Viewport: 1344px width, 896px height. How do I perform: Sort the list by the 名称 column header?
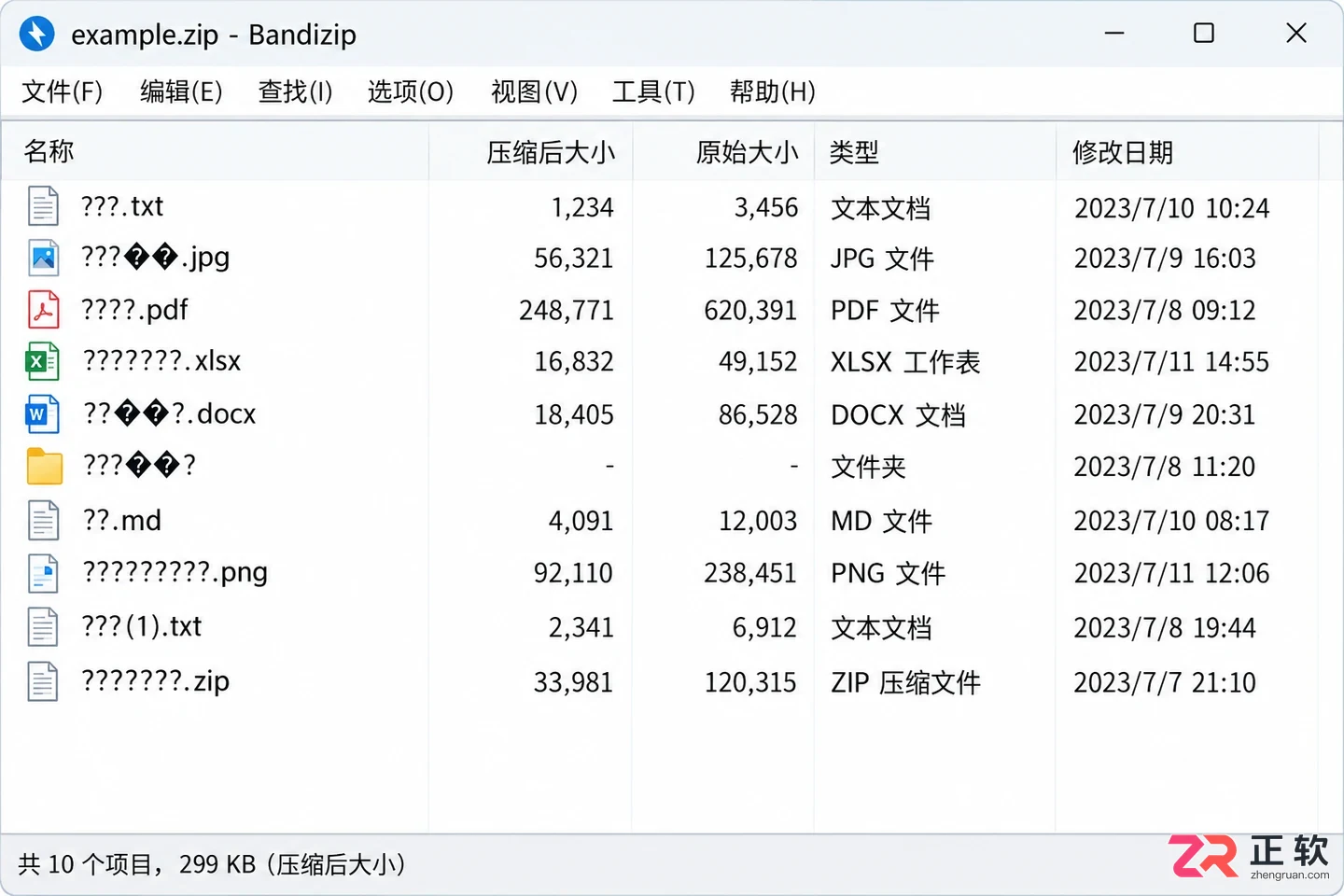coord(216,151)
